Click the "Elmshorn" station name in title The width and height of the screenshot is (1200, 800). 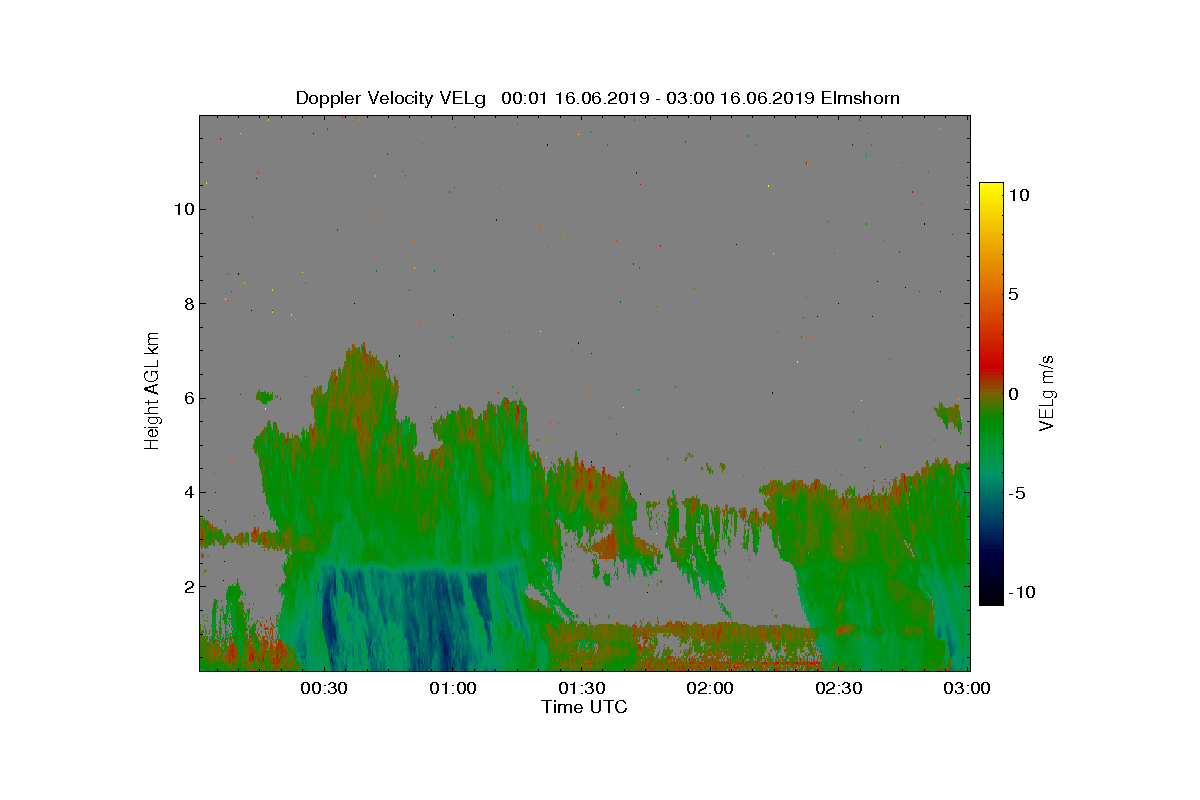pyautogui.click(x=860, y=98)
